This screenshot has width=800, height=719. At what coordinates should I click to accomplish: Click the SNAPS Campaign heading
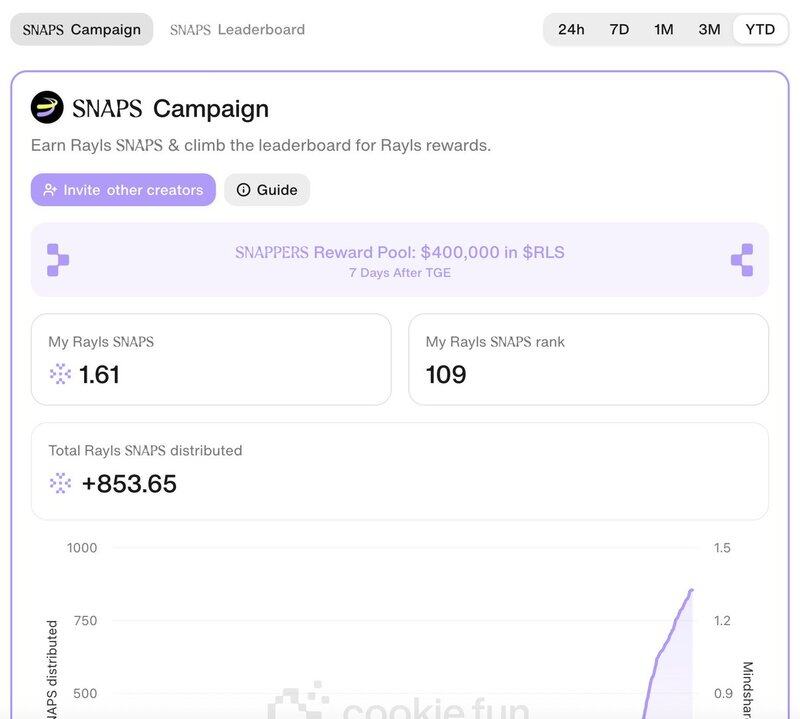pyautogui.click(x=170, y=109)
